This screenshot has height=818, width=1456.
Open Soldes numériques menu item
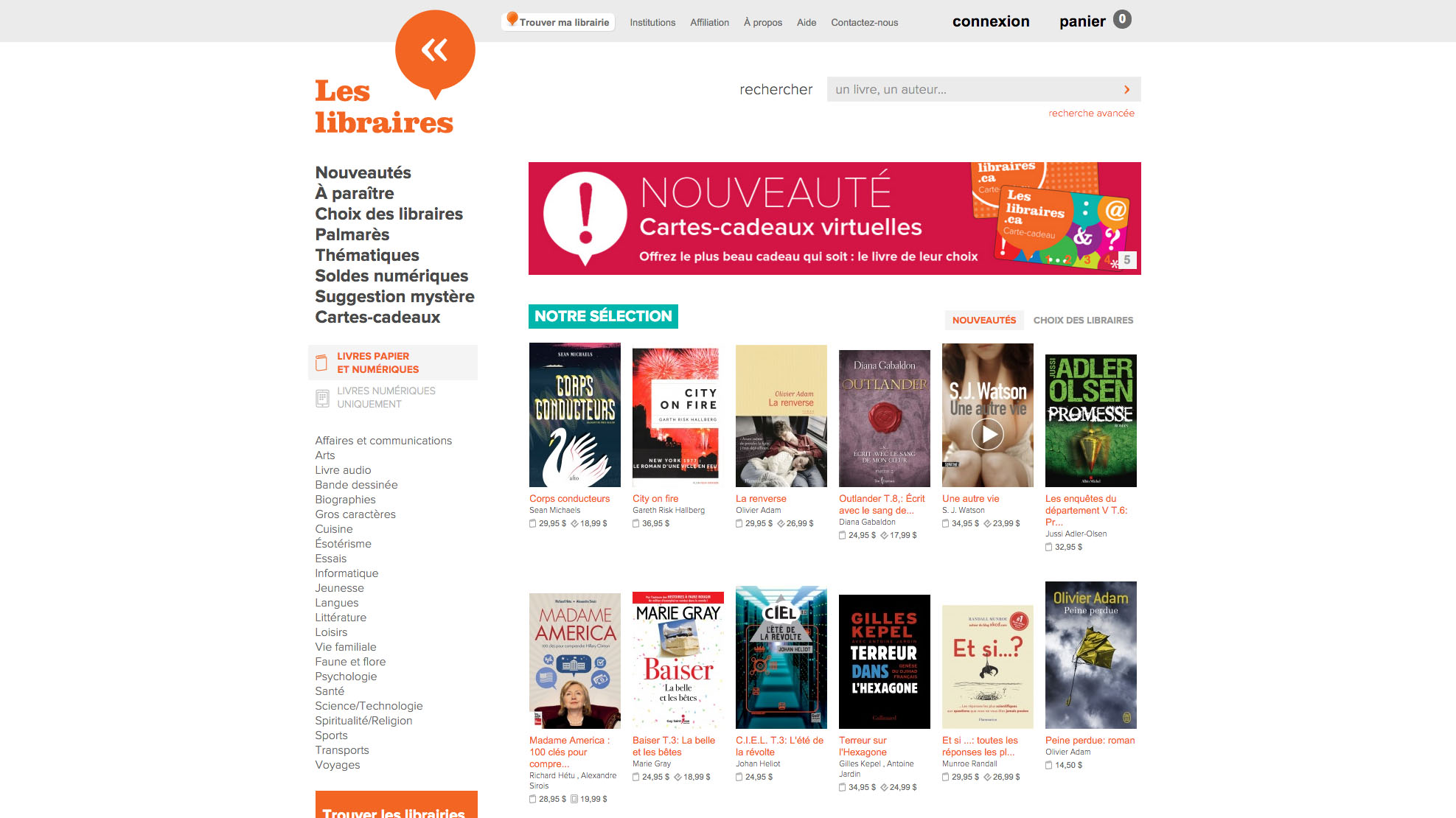[391, 276]
